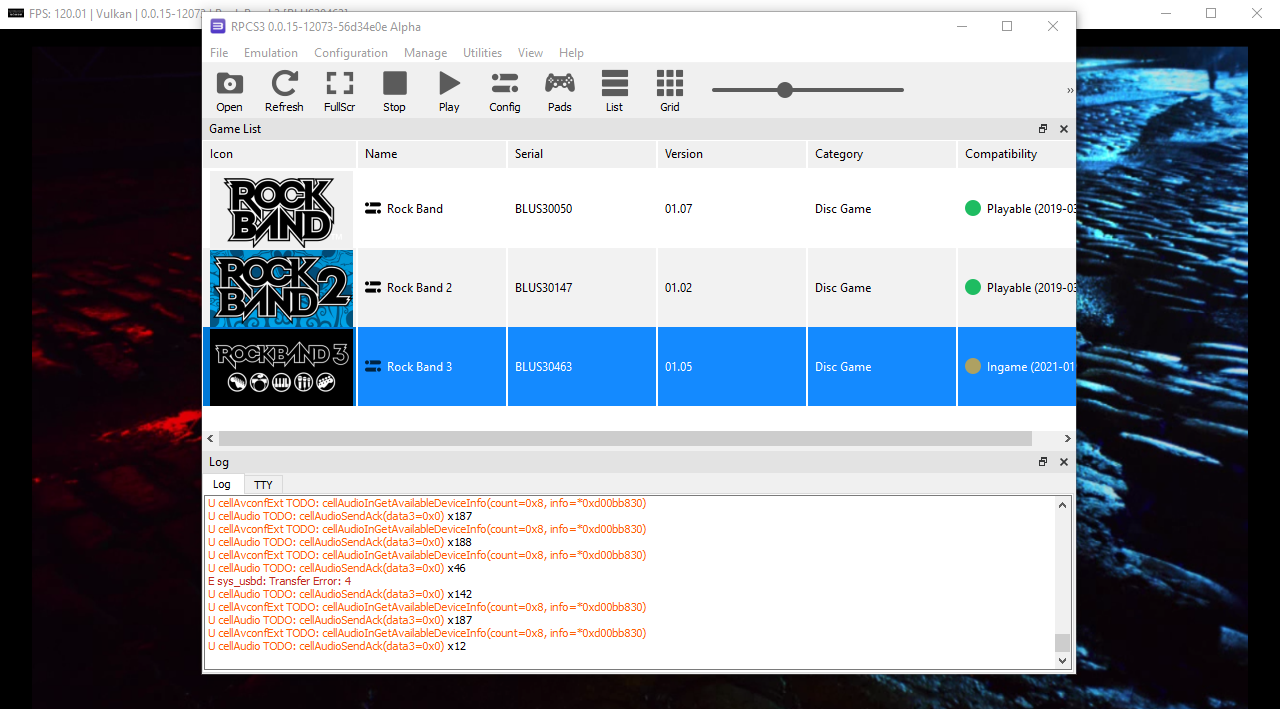1280x709 pixels.
Task: Float the Log panel
Action: 1043,462
